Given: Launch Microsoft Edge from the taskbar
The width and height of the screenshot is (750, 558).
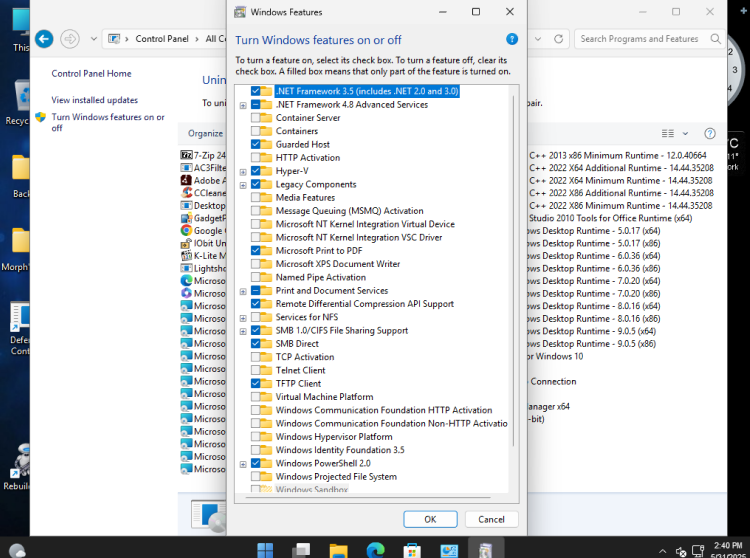Looking at the screenshot, I should click(375, 550).
